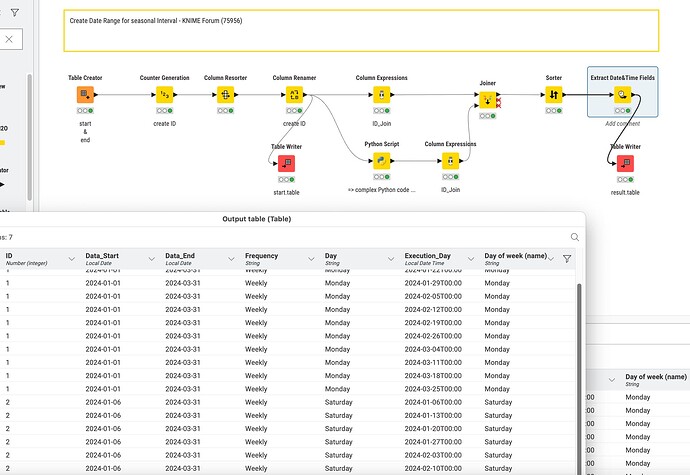Select the Column Expressions node labeled ID_Join top
690x475 pixels.
382,95
